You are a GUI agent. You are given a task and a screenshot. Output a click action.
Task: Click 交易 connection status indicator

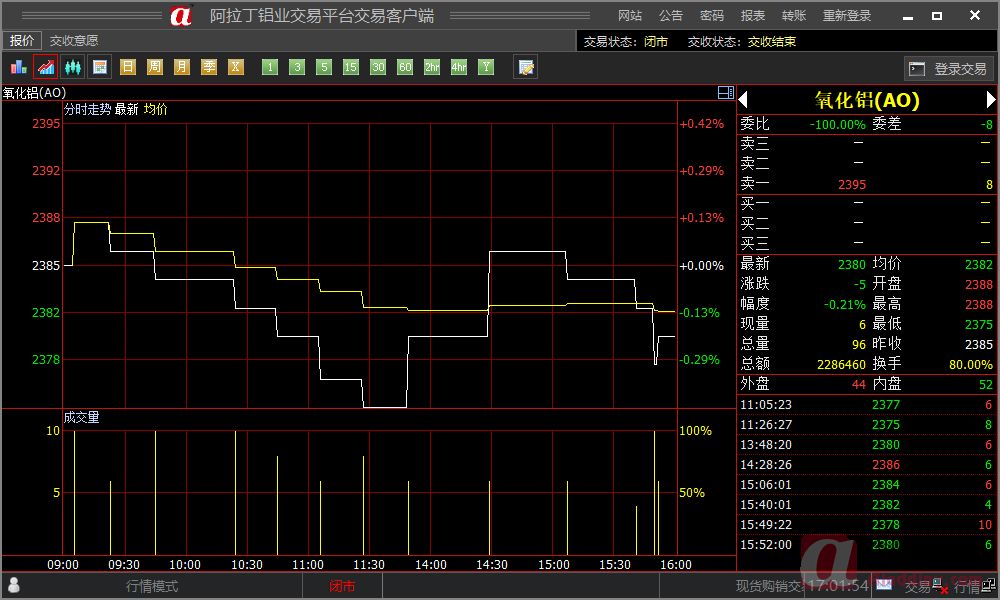pos(925,586)
